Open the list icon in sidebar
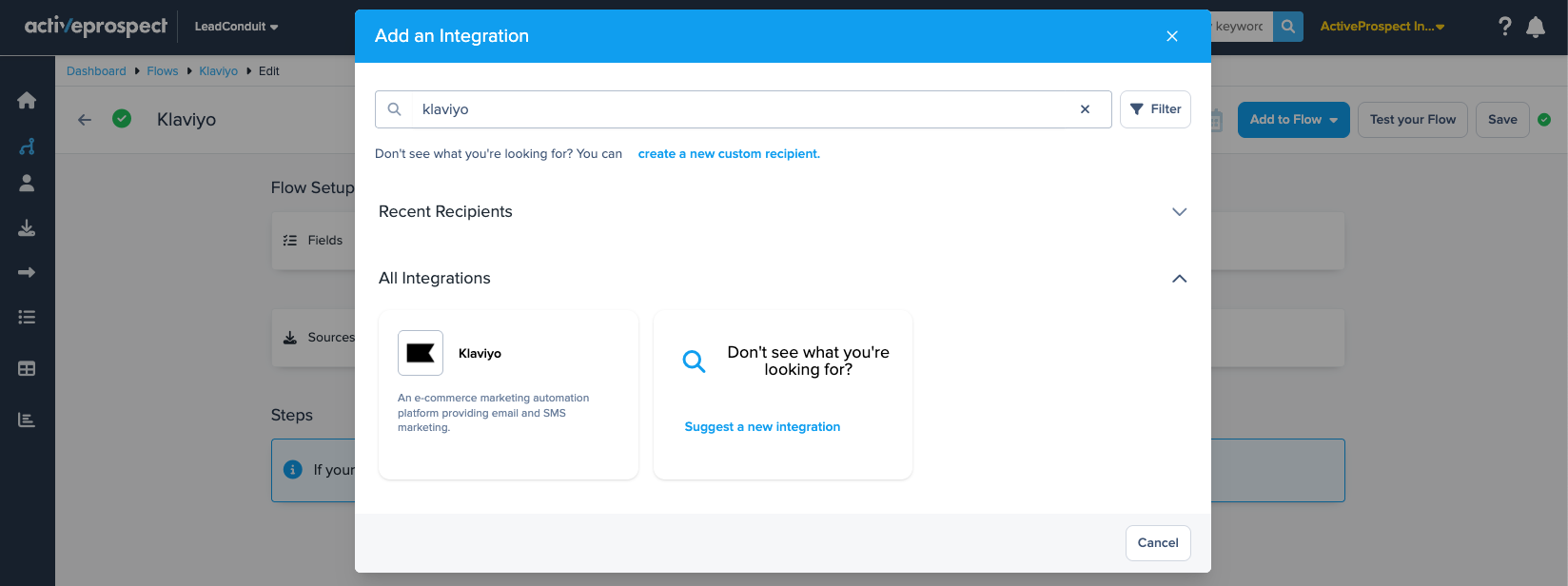1568x586 pixels. [x=27, y=318]
